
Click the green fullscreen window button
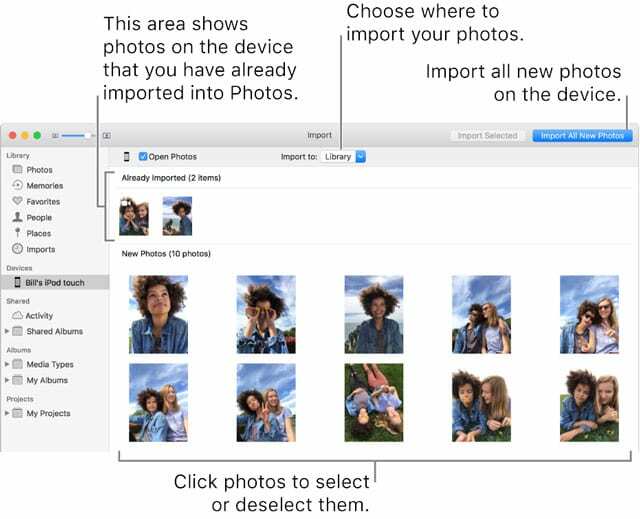pos(37,135)
